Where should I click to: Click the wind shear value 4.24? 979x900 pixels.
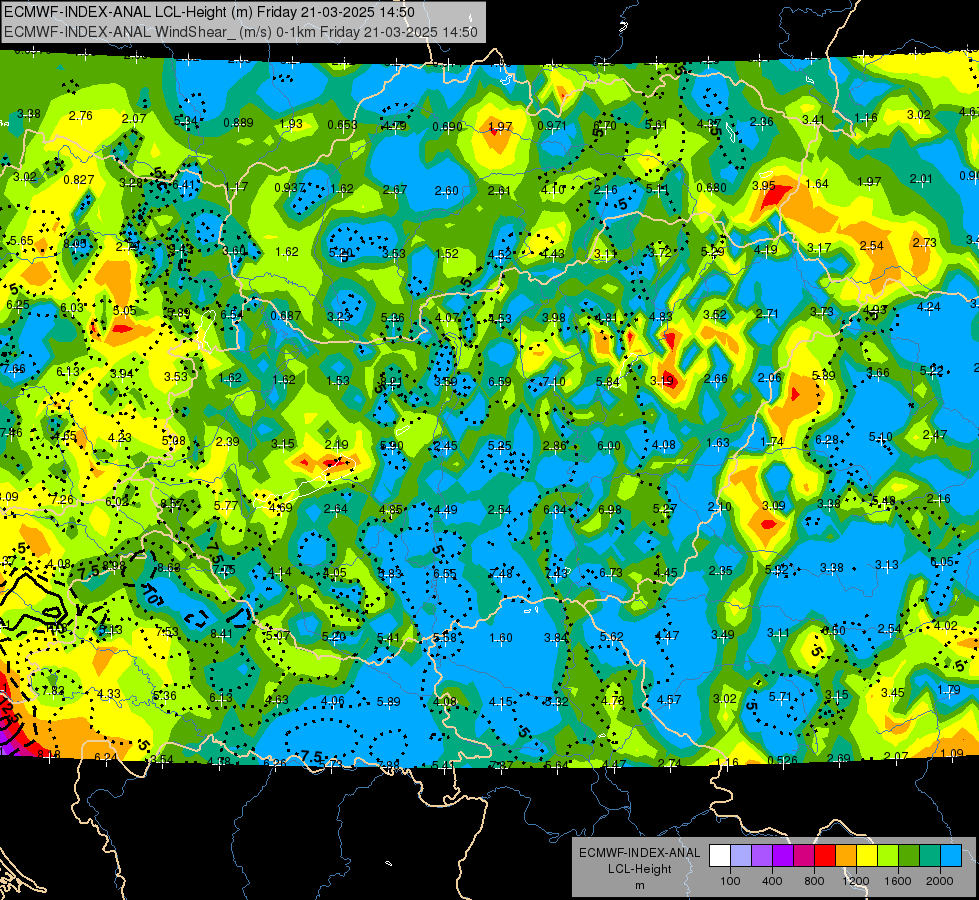[x=928, y=307]
